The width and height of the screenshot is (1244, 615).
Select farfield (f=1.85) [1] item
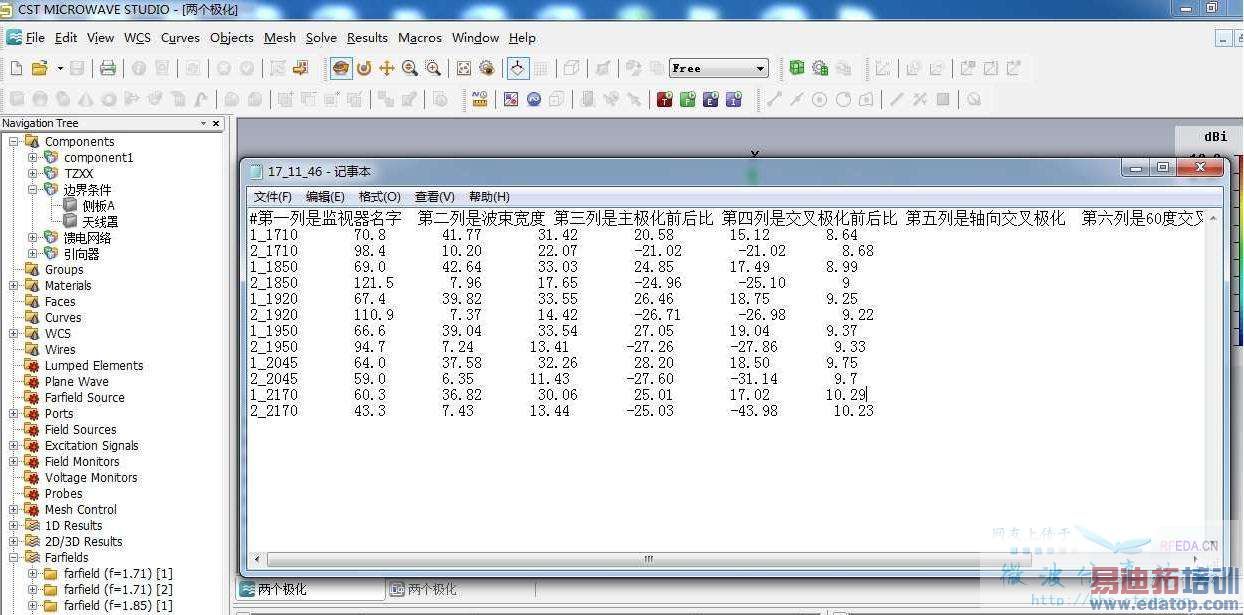point(118,605)
